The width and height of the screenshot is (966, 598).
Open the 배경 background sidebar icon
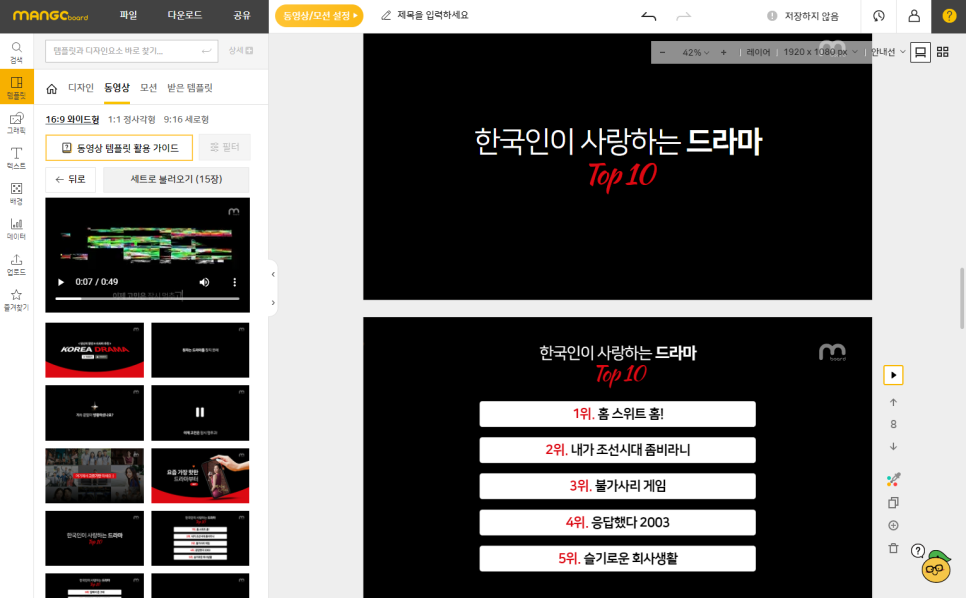pos(17,193)
